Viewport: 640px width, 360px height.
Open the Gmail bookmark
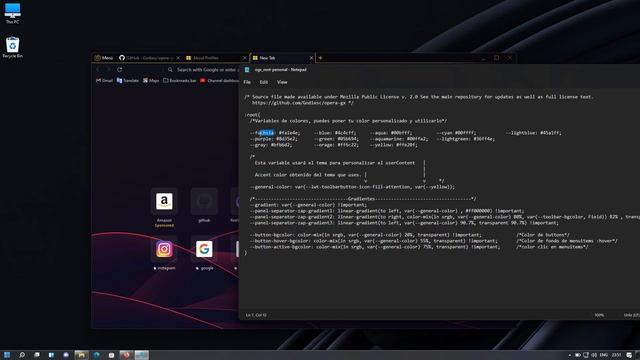[104, 81]
